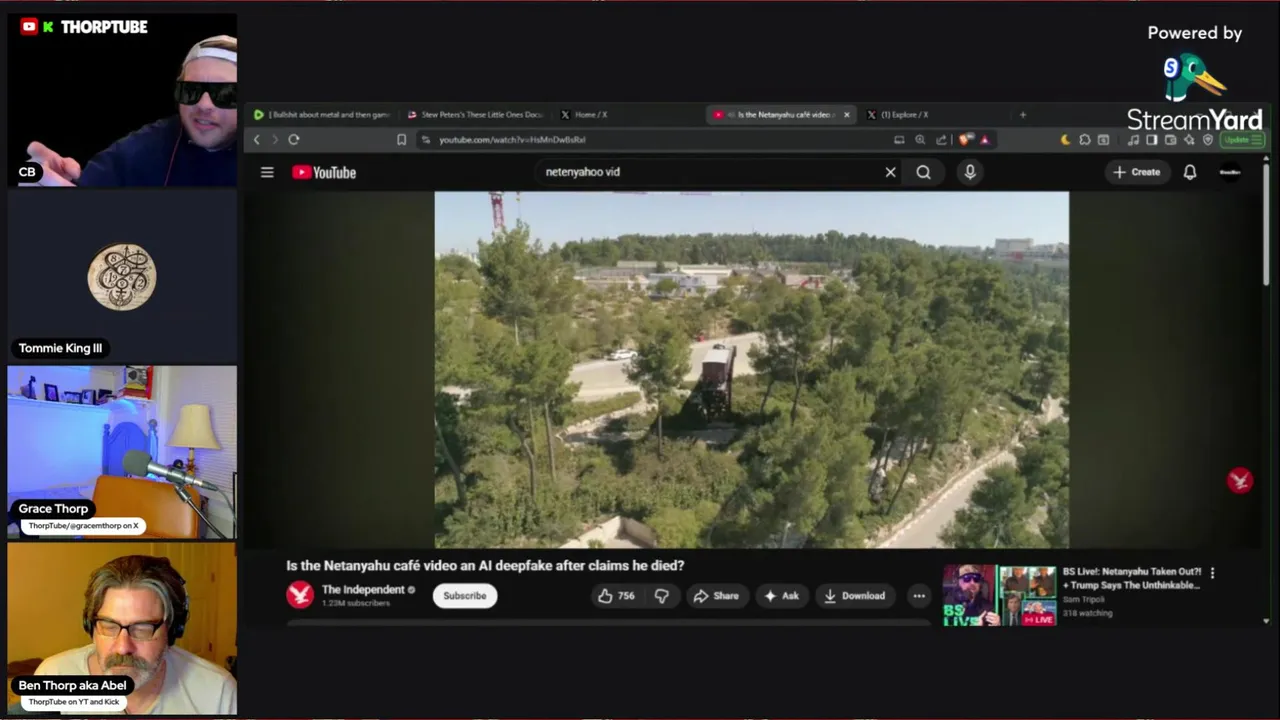Click the StreamYard duck logo

pyautogui.click(x=1193, y=77)
